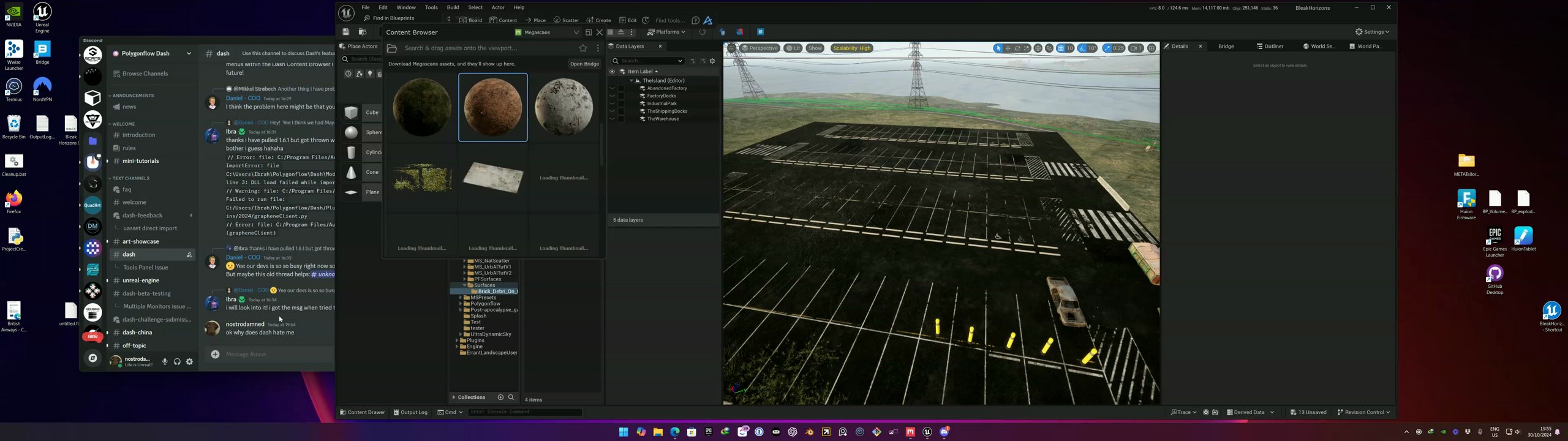Click the favorites star in Content Browser

(583, 48)
